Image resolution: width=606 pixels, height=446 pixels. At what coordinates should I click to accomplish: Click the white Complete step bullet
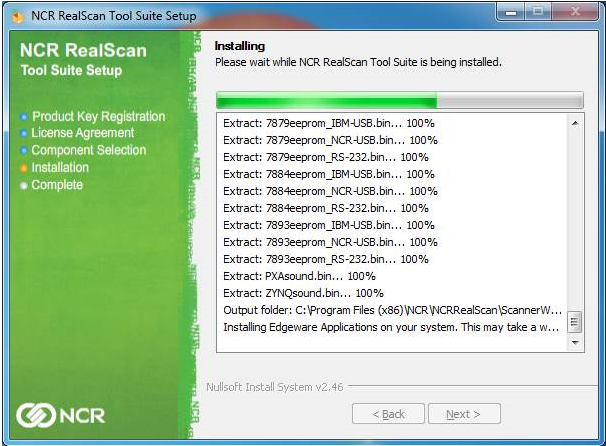(24, 186)
